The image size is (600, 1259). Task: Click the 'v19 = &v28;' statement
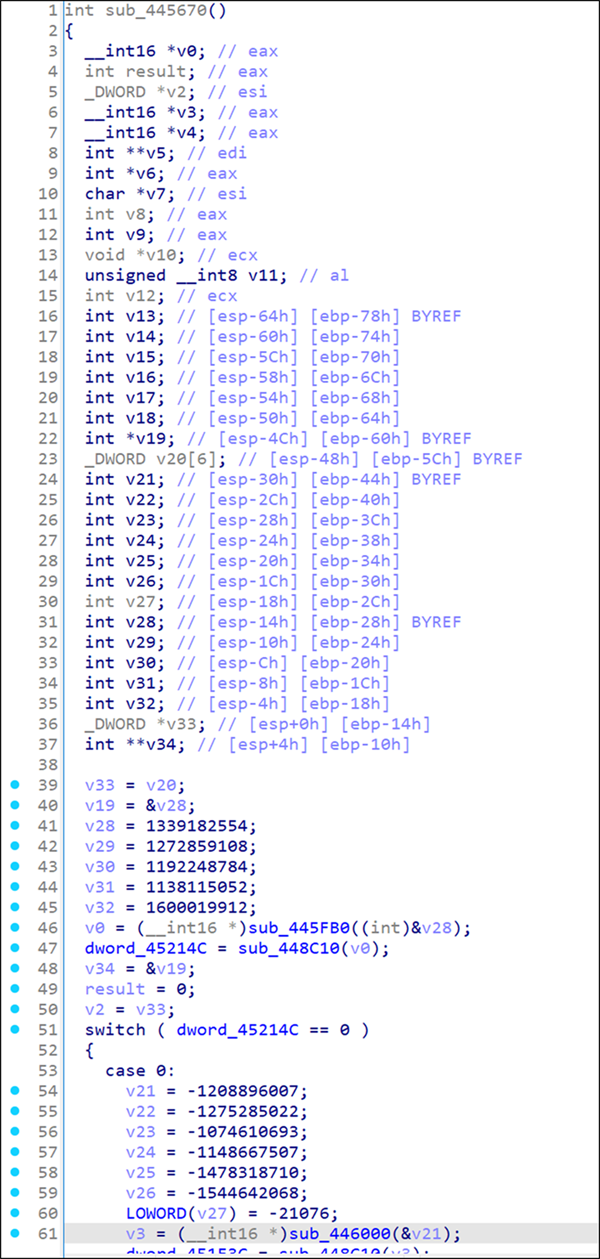[140, 805]
